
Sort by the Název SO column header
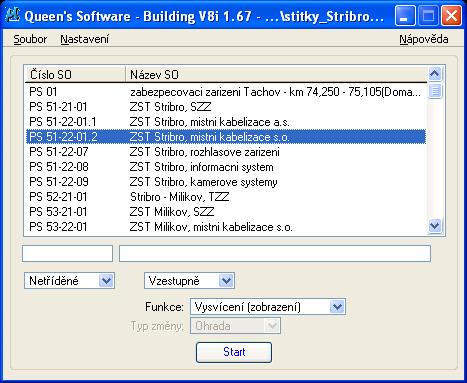276,74
